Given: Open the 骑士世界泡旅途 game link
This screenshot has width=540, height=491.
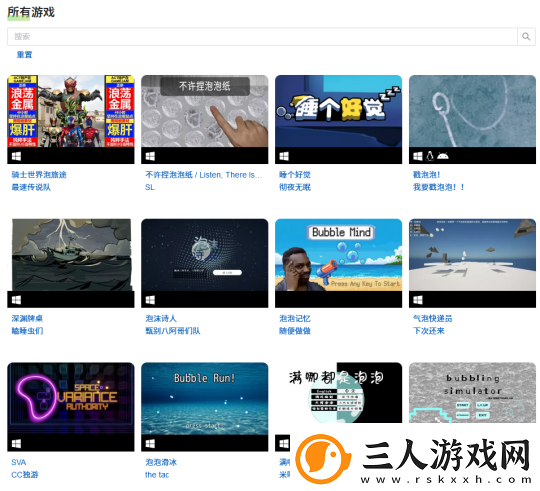Looking at the screenshot, I should (39, 175).
